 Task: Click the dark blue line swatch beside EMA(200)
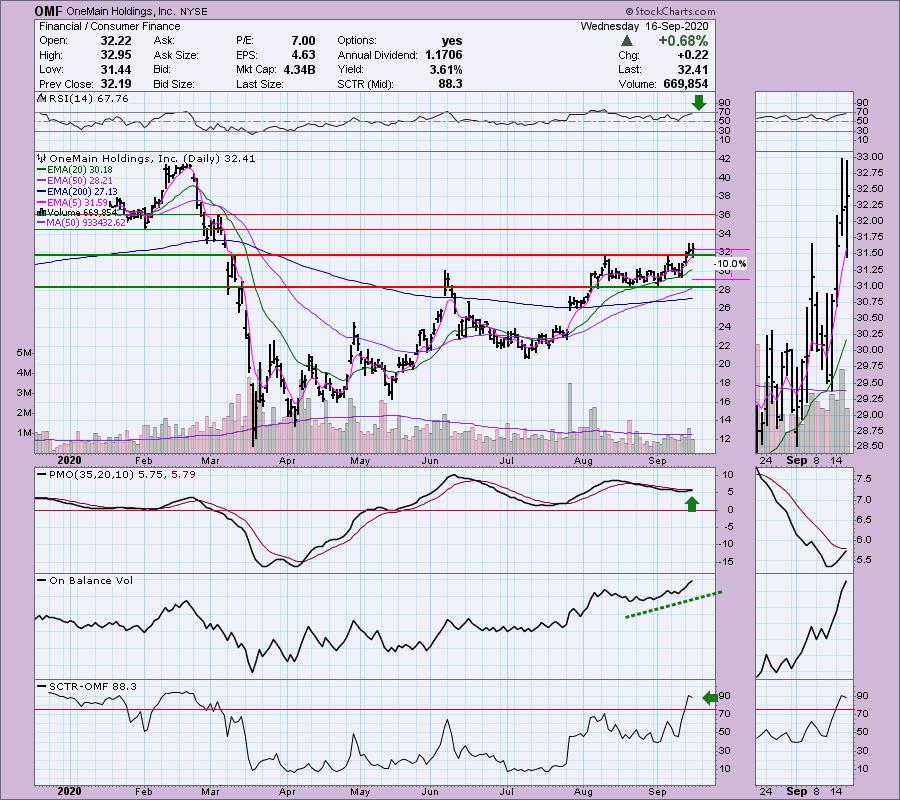click(41, 192)
